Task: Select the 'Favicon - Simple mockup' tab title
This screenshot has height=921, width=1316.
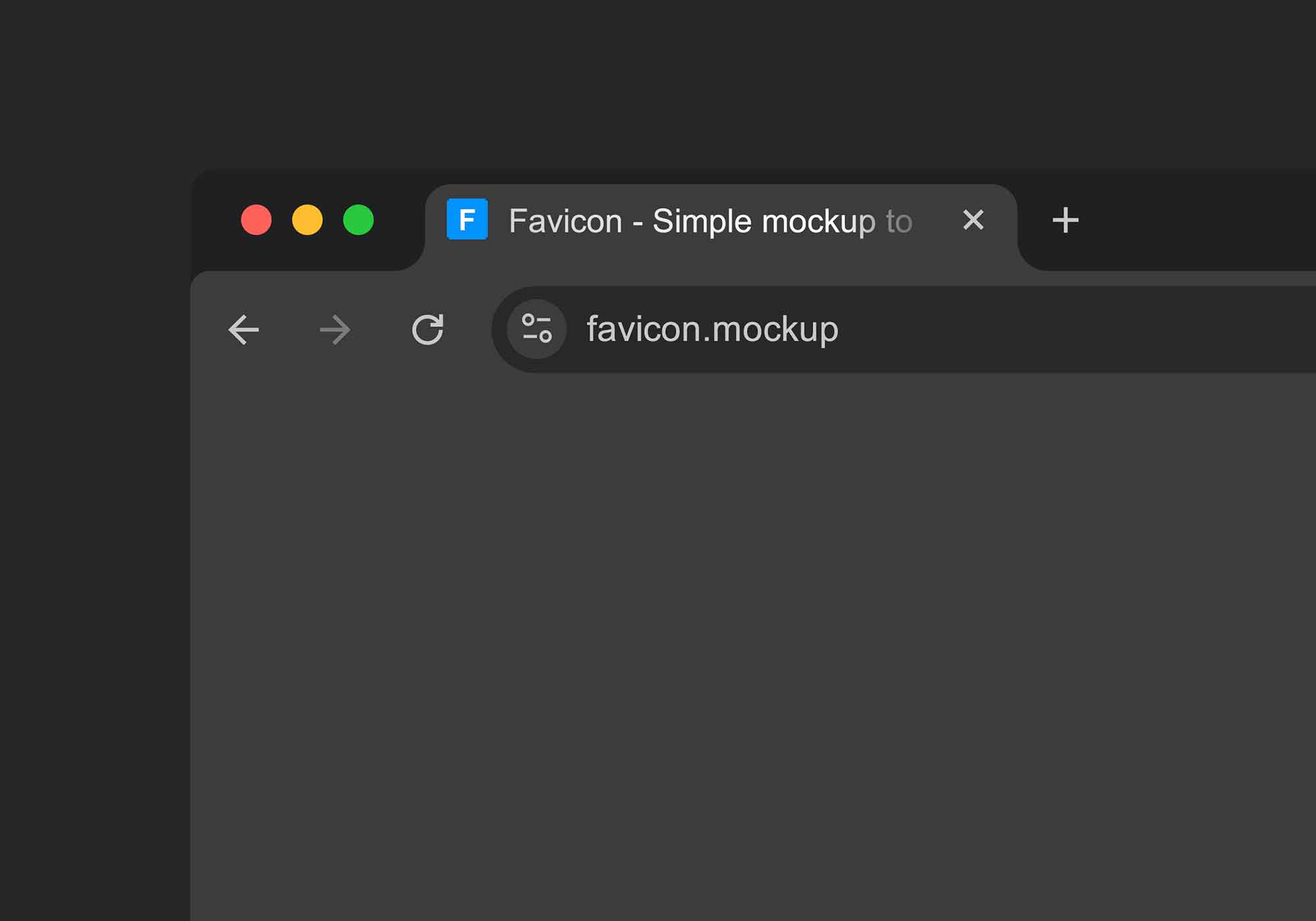Action: (692, 222)
